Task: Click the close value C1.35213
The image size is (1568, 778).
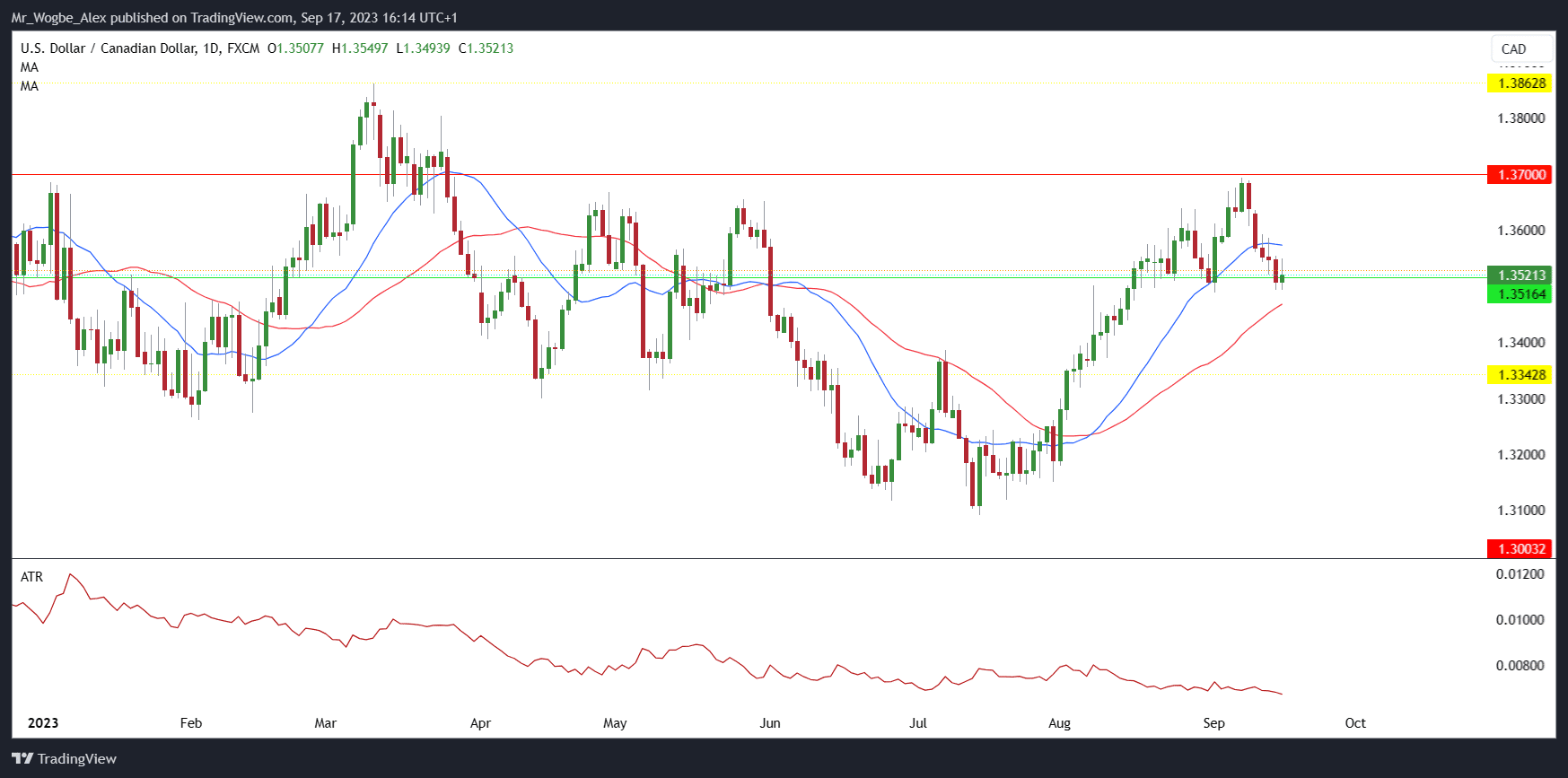Action: [x=486, y=48]
